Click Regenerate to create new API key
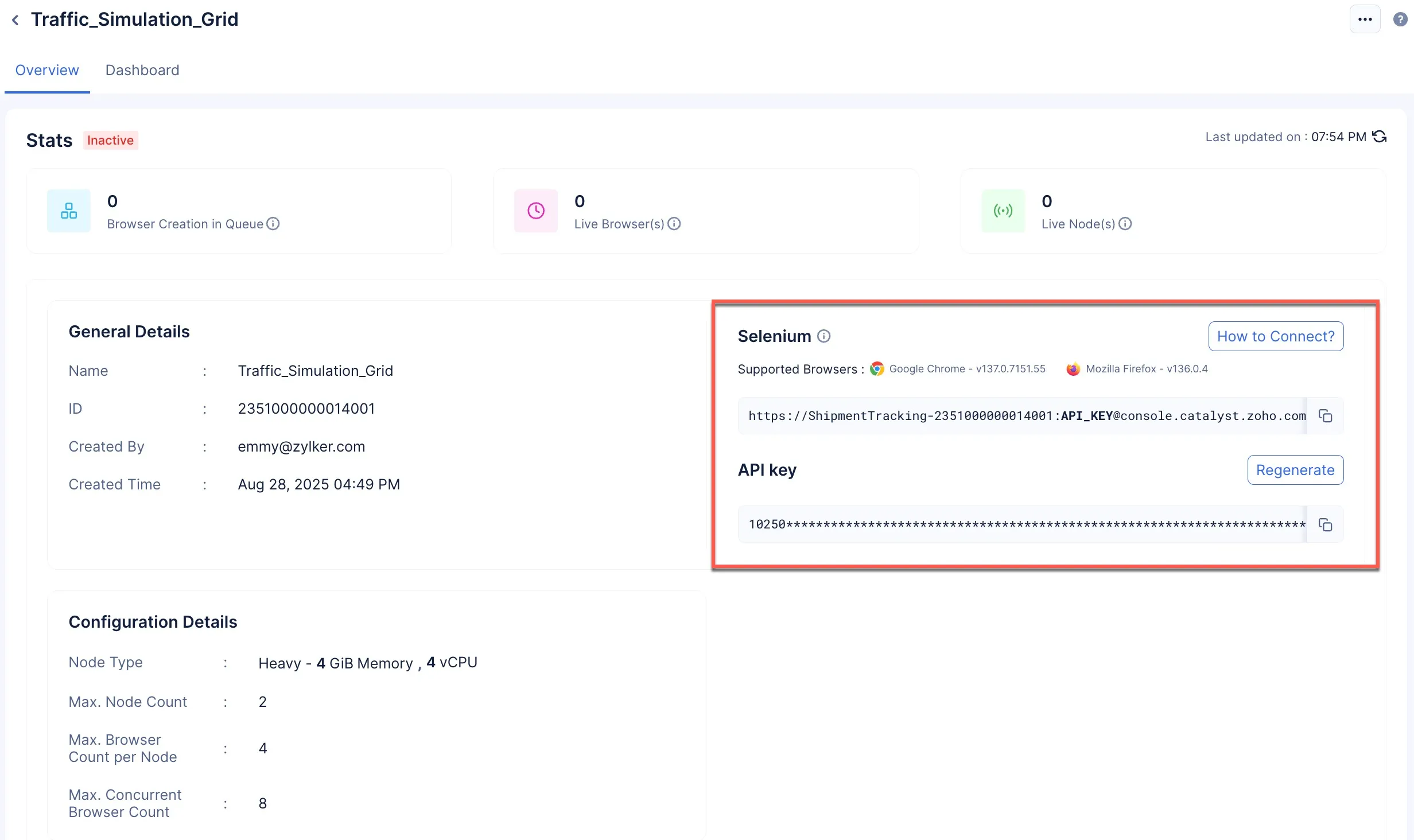This screenshot has height=840, width=1414. click(1295, 470)
